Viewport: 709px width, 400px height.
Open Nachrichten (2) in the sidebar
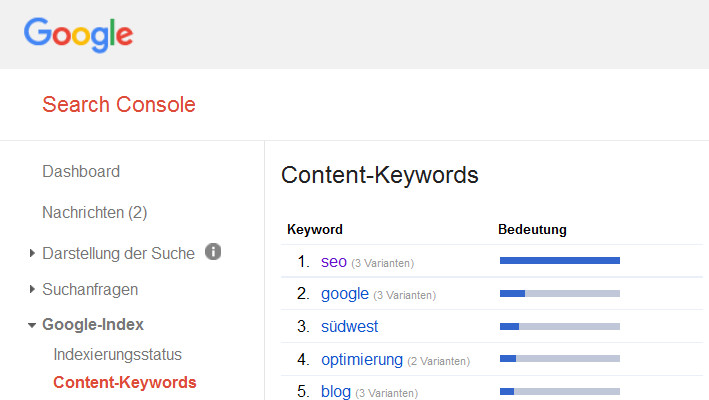click(94, 213)
